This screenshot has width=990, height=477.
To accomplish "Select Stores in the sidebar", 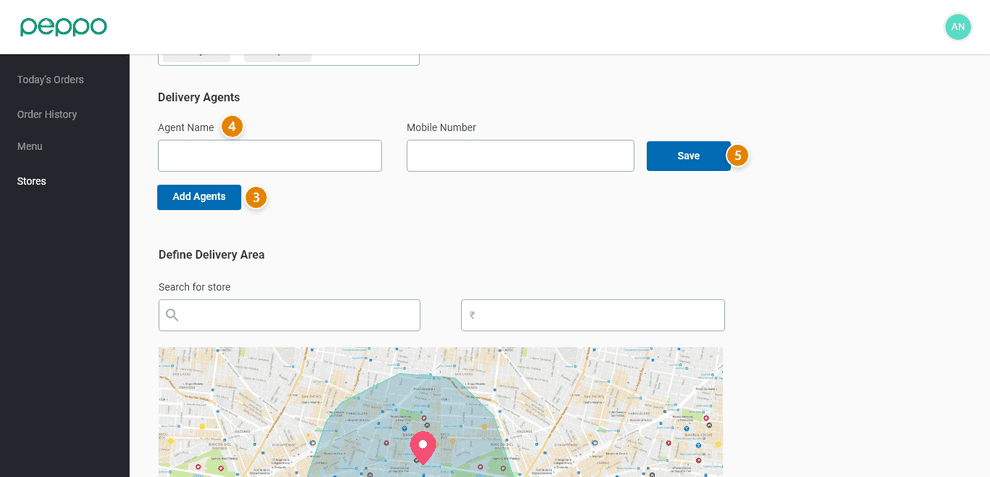I will 31,181.
